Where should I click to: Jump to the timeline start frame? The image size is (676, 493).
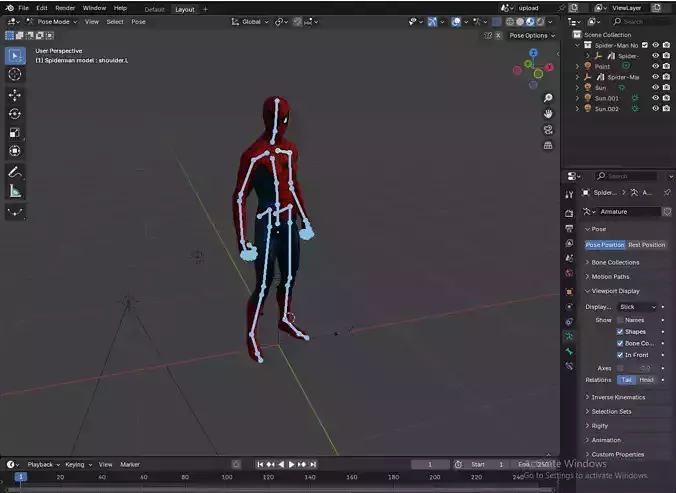(x=260, y=464)
